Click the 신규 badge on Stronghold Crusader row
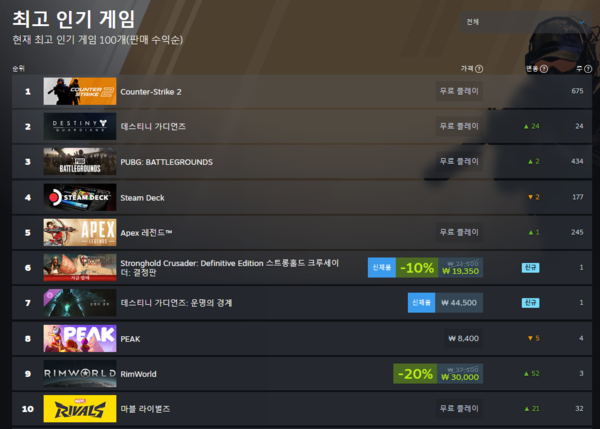The image size is (600, 429). click(530, 268)
